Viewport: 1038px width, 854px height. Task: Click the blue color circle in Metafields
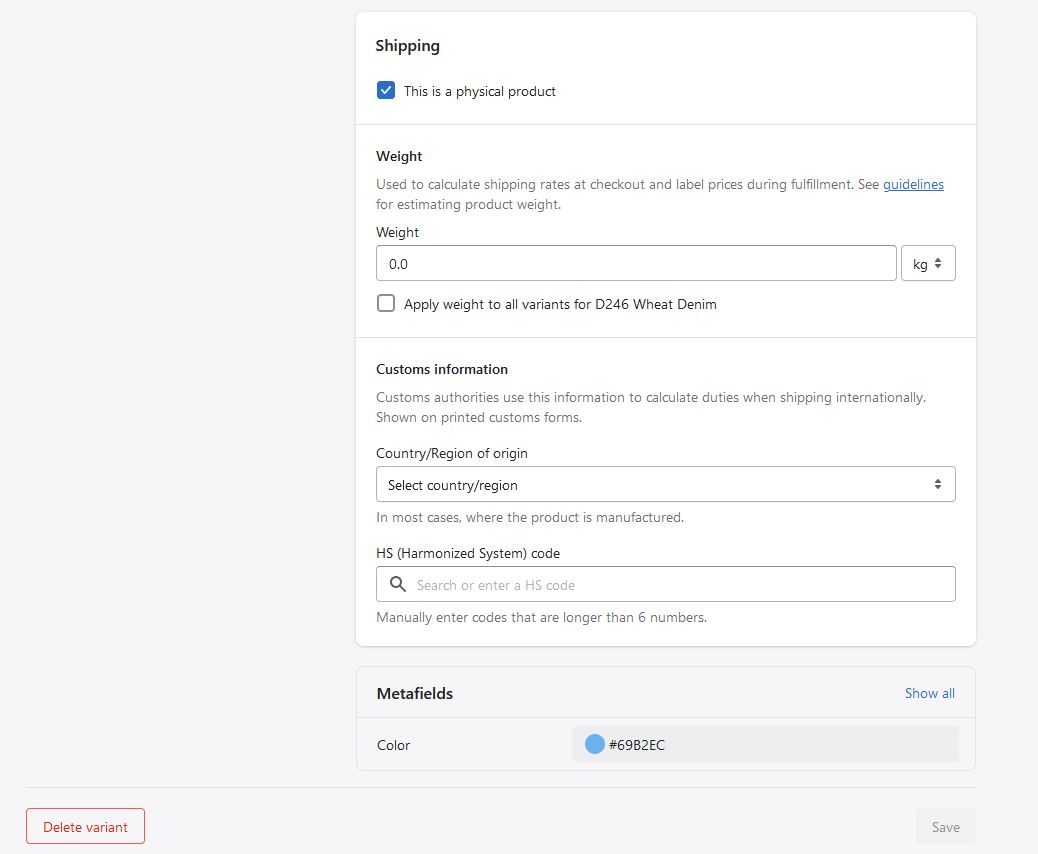click(594, 744)
